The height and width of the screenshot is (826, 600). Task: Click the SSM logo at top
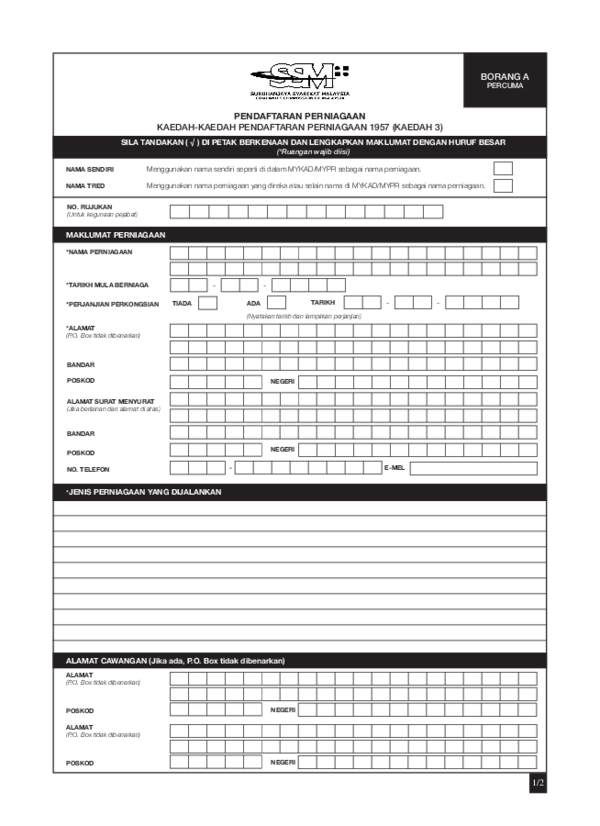tap(300, 81)
